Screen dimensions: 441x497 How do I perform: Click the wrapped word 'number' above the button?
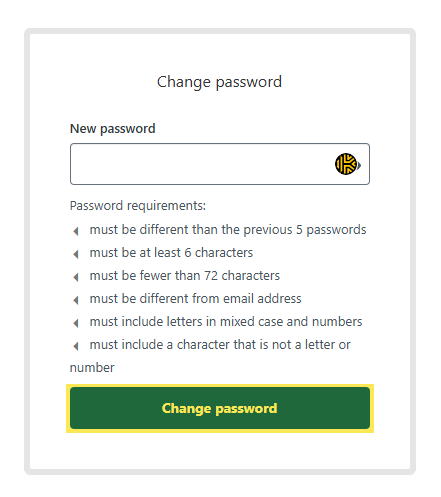[92, 368]
